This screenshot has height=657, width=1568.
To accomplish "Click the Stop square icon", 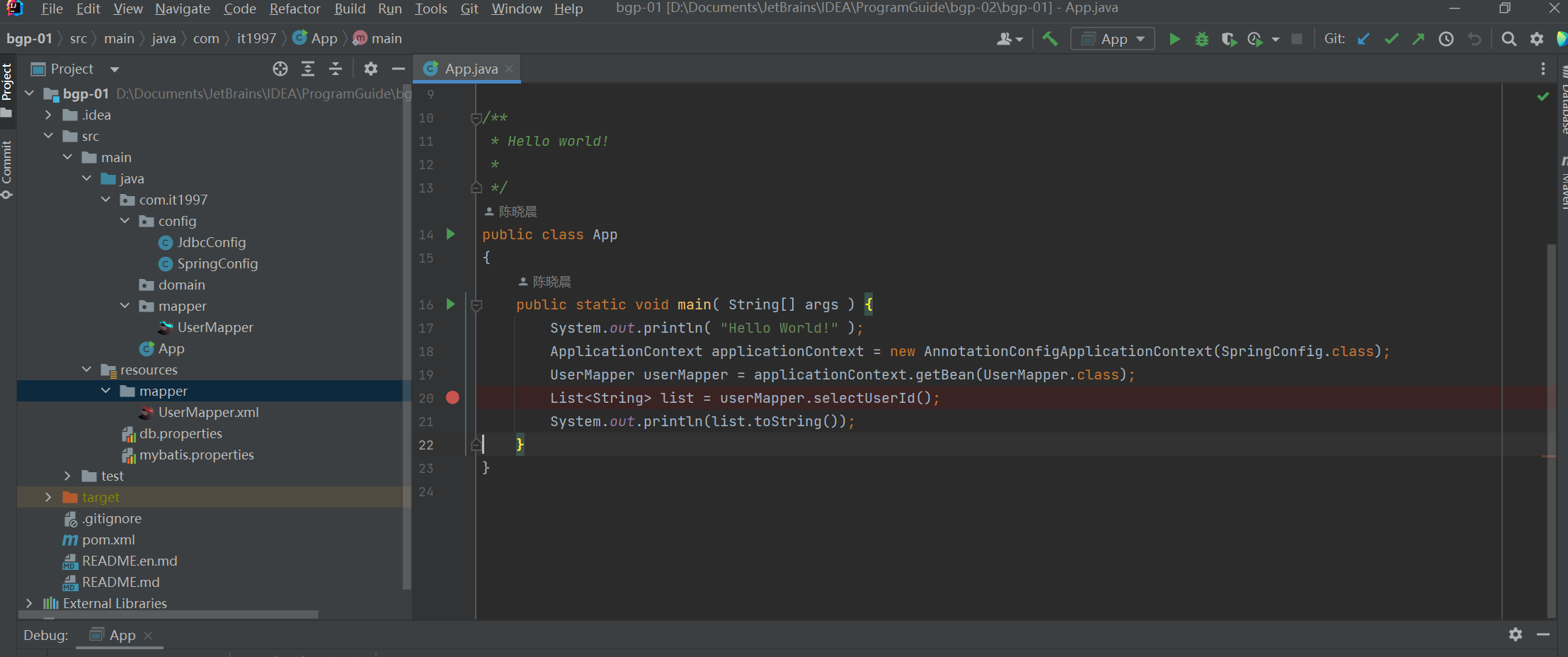I will point(1297,39).
